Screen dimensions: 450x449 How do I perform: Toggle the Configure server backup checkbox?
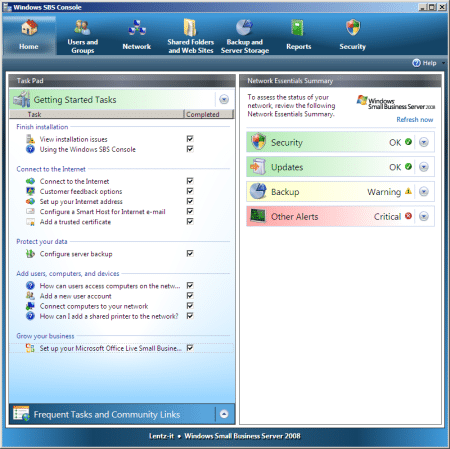pyautogui.click(x=190, y=253)
